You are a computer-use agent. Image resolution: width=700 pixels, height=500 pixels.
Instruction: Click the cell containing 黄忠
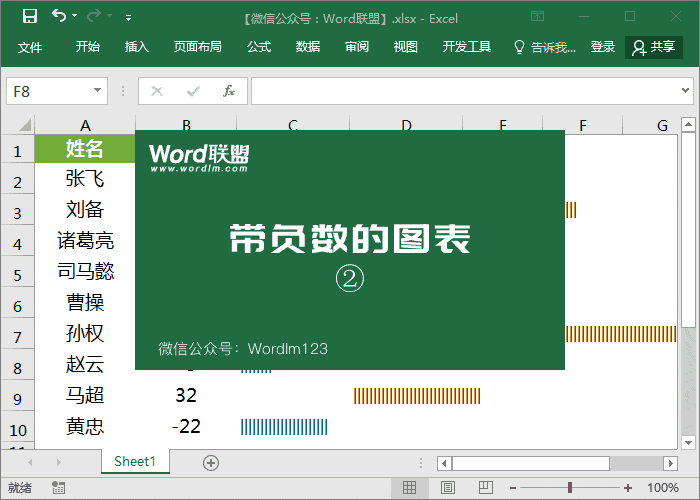click(85, 426)
